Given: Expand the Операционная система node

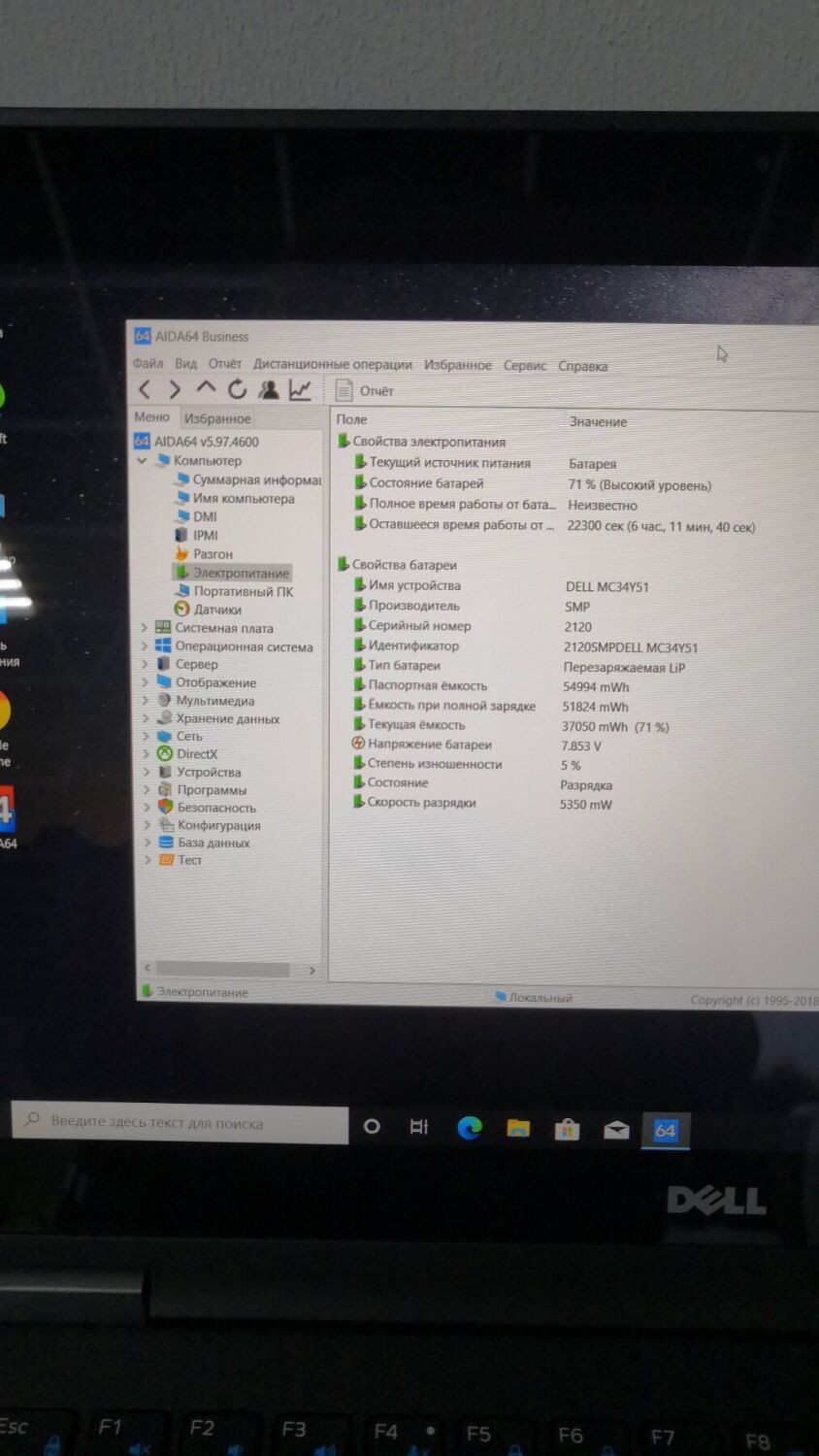Looking at the screenshot, I should click(145, 646).
